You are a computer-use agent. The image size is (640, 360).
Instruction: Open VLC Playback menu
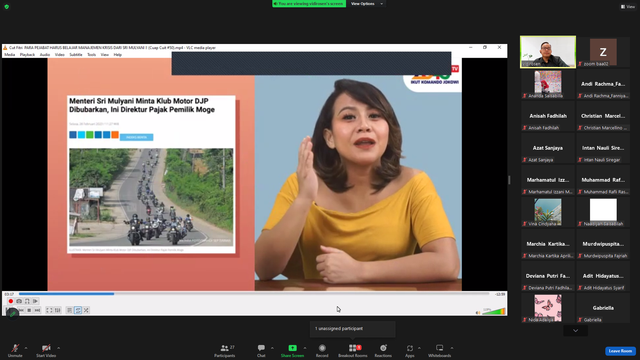(x=27, y=55)
